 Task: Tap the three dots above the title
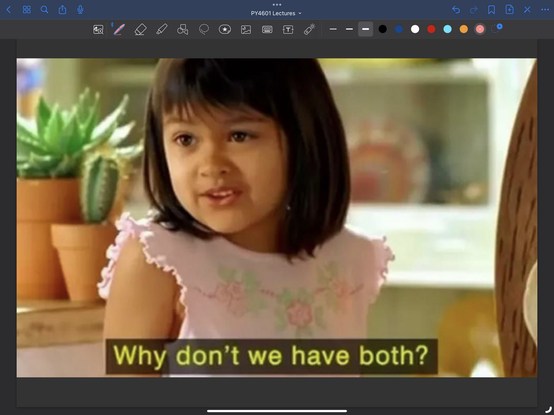(x=277, y=5)
